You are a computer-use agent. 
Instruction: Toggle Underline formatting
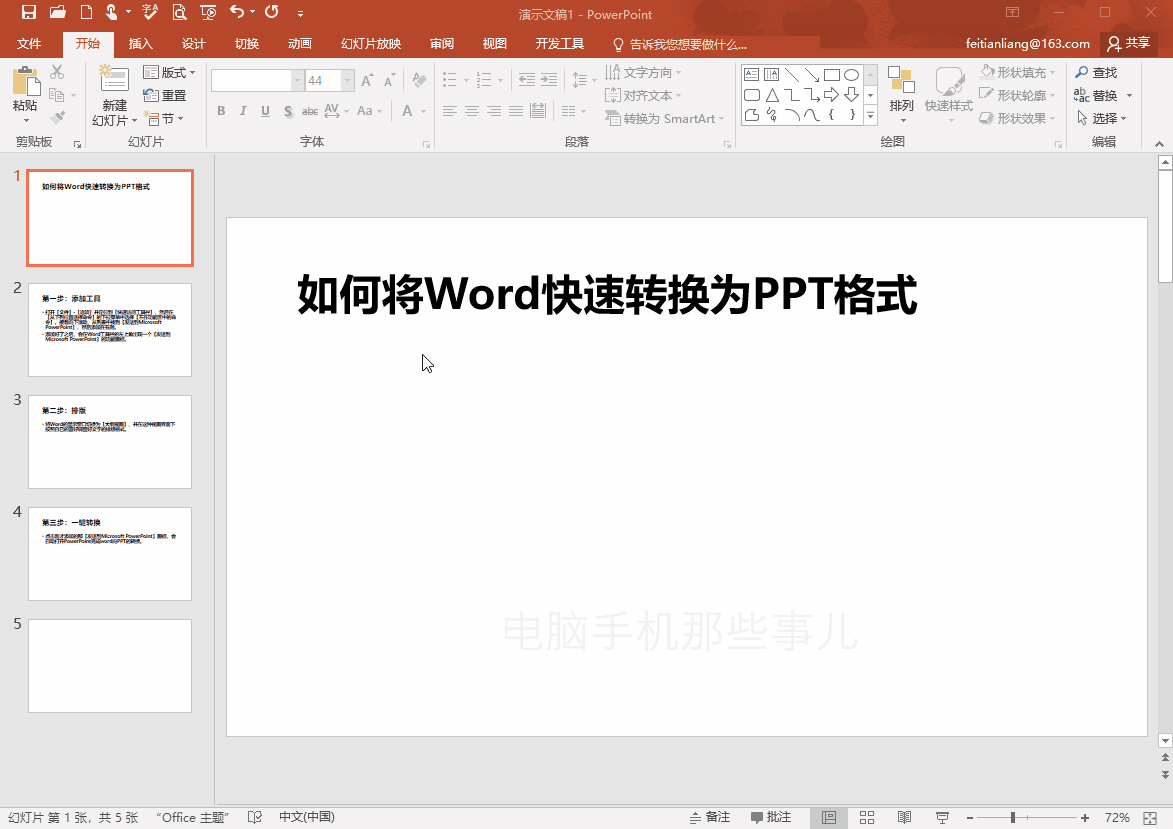pyautogui.click(x=266, y=111)
